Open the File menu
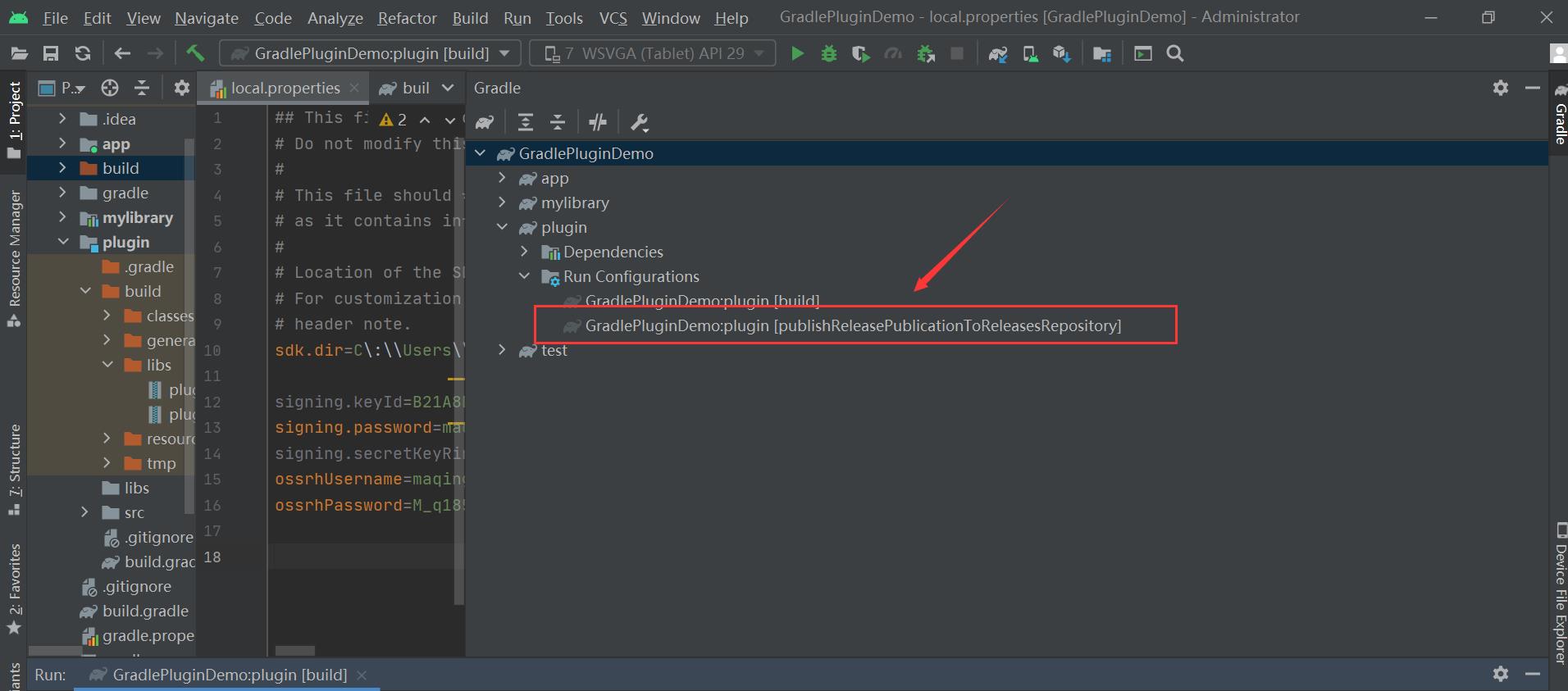The width and height of the screenshot is (1568, 691). click(55, 18)
